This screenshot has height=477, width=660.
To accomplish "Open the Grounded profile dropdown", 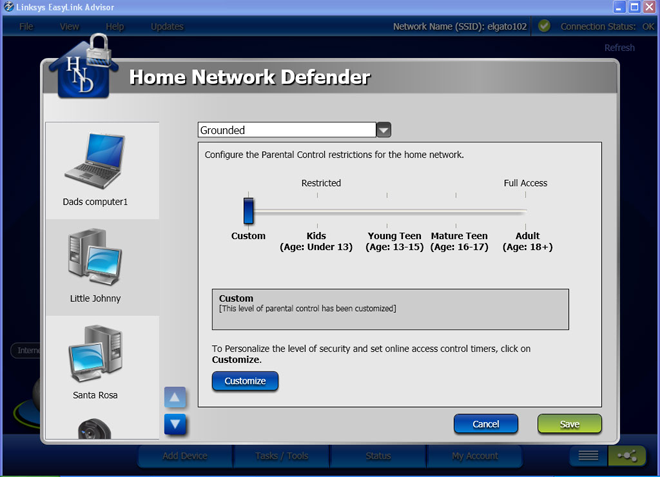I will 383,130.
